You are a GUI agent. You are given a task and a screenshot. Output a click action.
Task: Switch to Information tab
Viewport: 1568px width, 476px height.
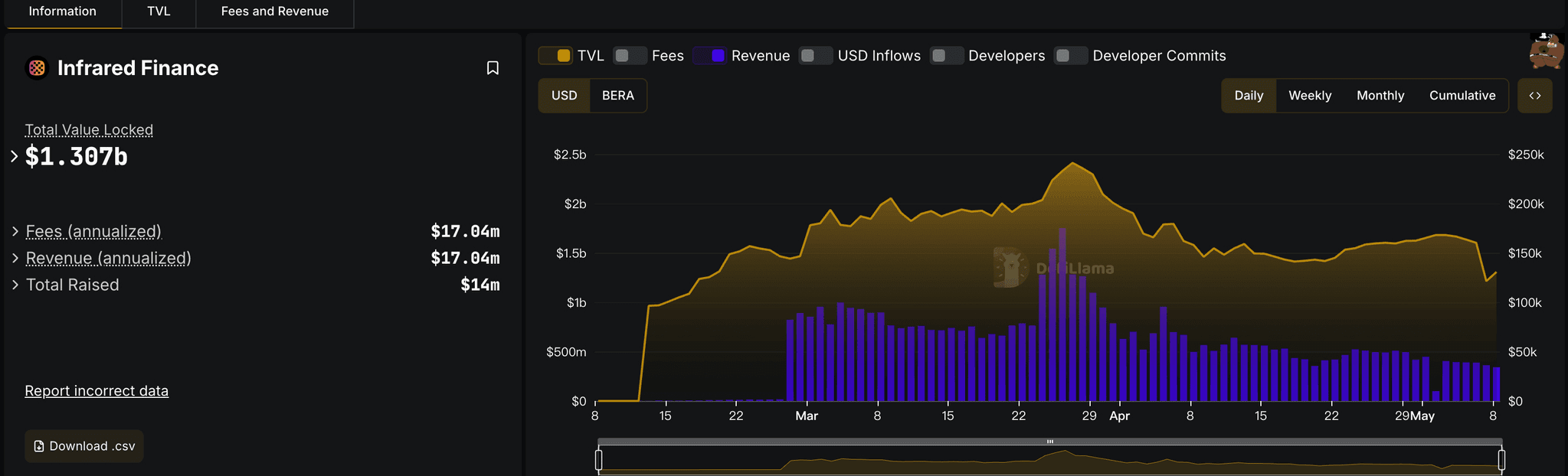(63, 12)
